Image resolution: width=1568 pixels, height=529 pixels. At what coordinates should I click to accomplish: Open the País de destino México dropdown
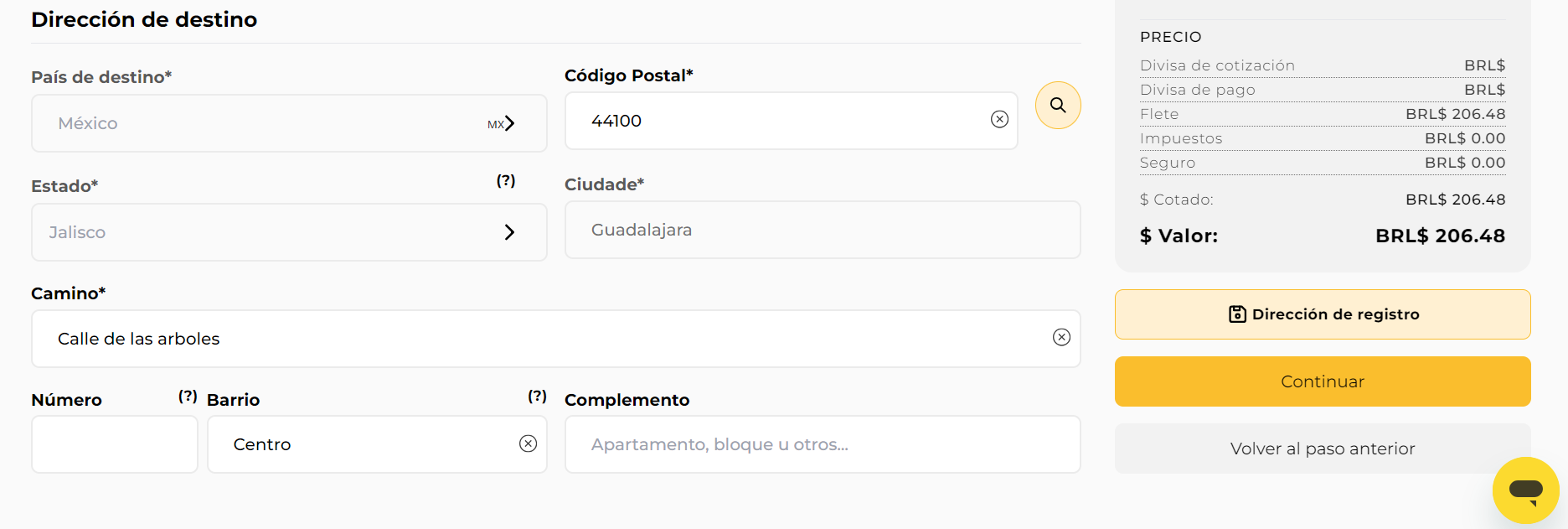coord(289,123)
